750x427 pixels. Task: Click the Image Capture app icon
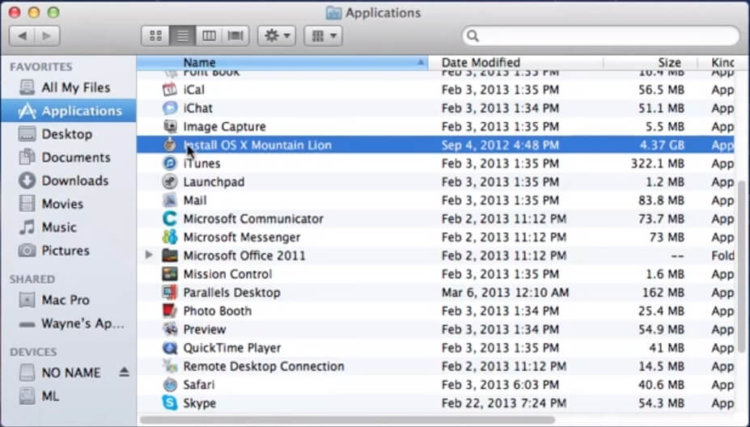coord(170,127)
